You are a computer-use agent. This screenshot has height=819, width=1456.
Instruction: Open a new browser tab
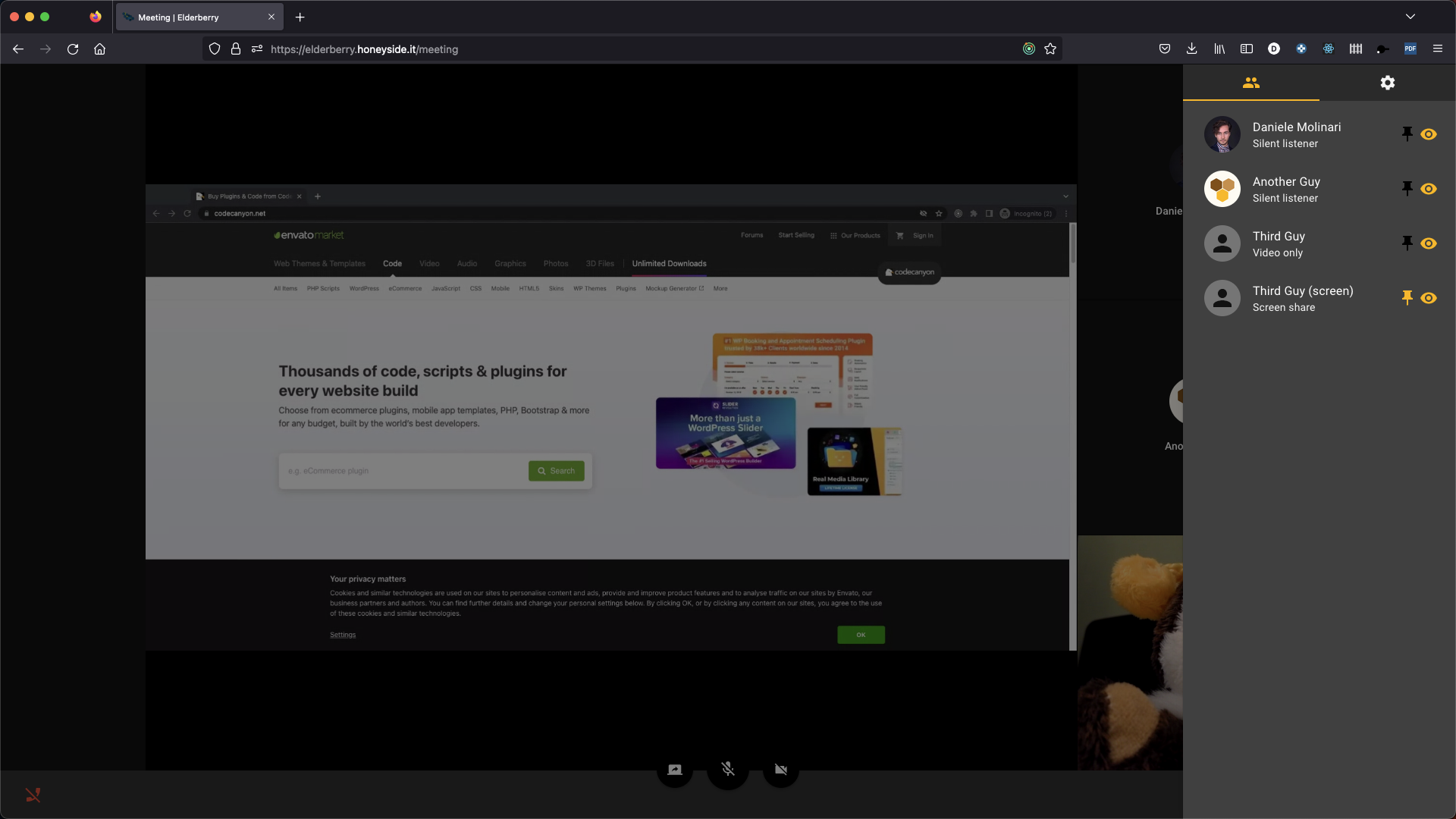299,17
